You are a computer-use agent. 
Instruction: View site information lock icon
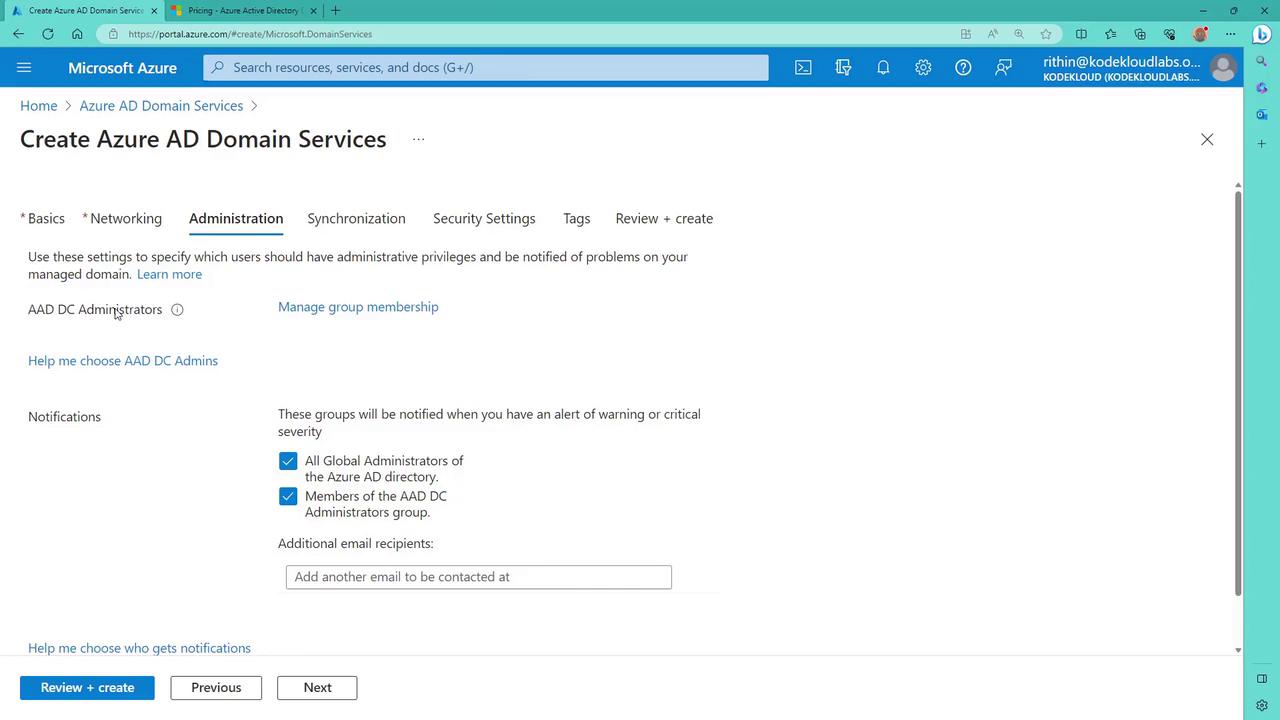point(113,34)
